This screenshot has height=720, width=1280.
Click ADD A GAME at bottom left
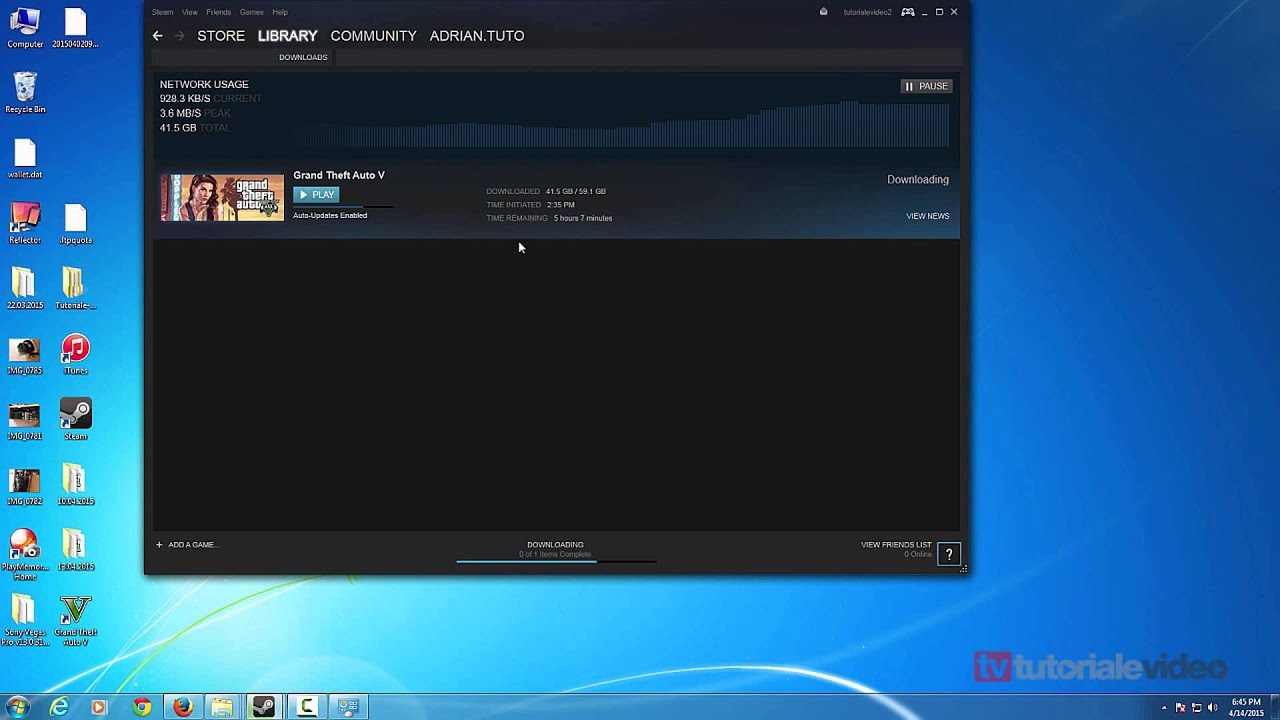click(x=193, y=545)
